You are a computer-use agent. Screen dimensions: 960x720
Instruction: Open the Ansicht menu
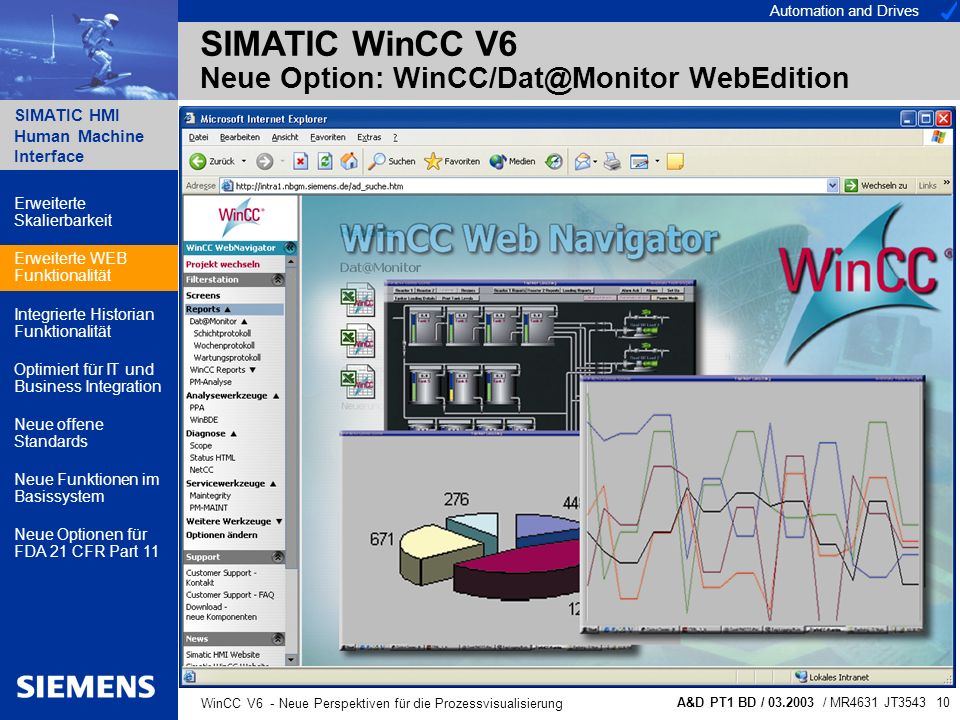285,137
